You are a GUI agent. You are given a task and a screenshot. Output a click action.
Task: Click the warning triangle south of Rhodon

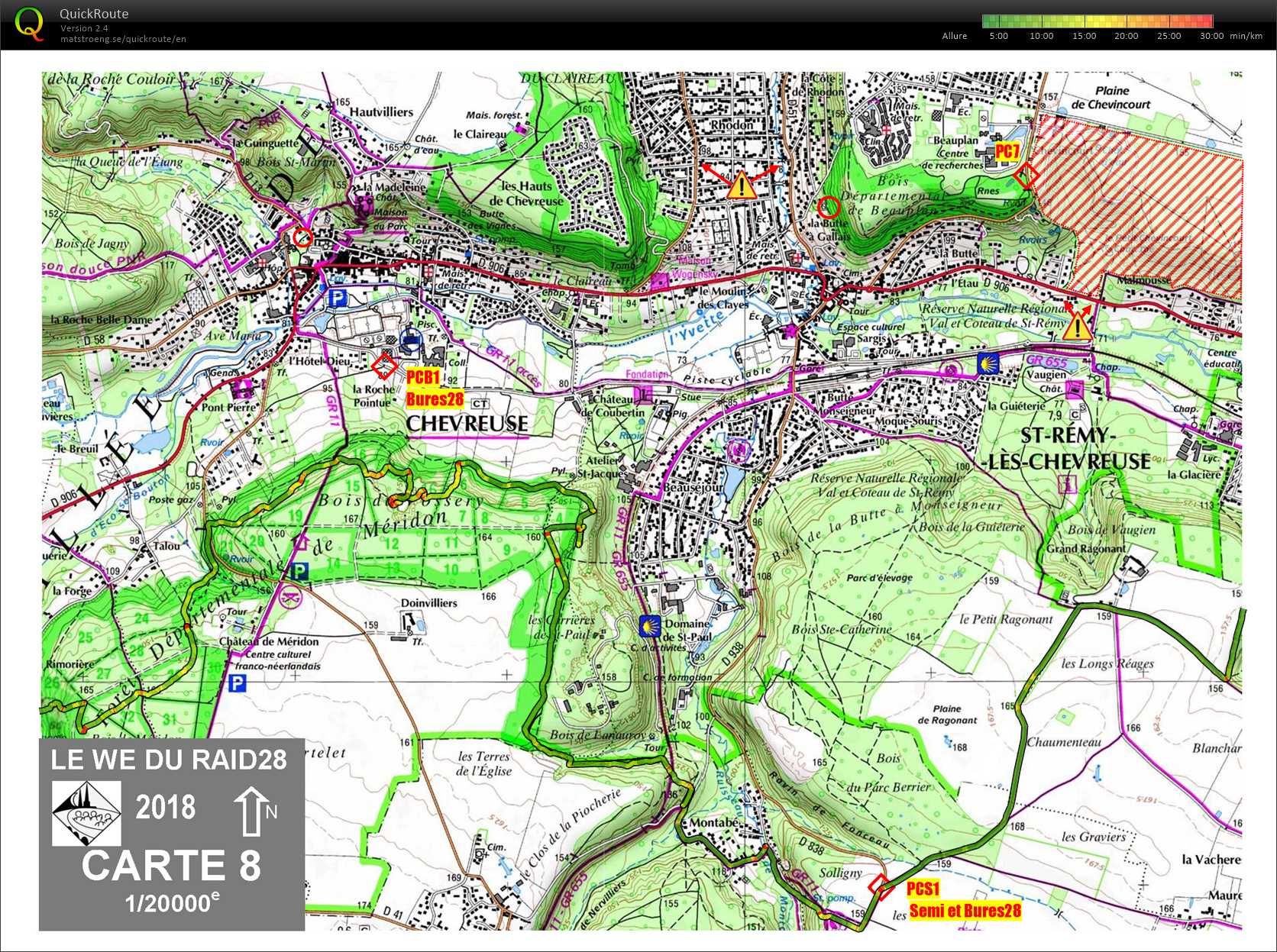[740, 186]
